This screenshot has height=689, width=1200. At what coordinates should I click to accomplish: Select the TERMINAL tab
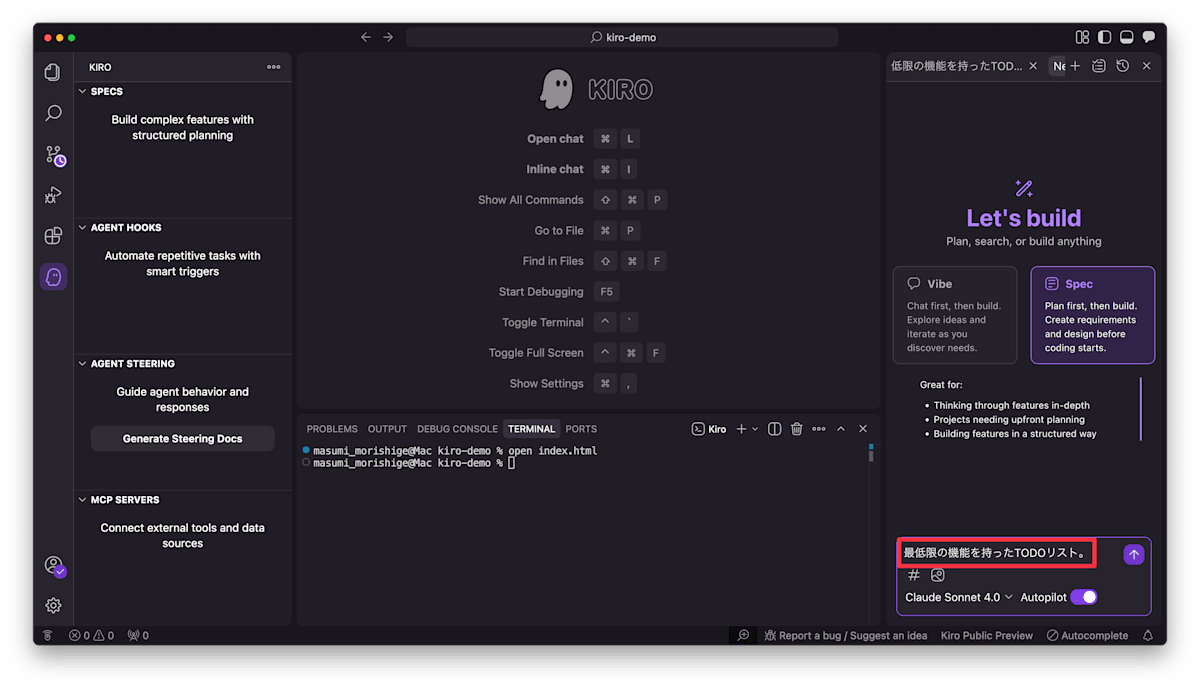[x=531, y=429]
